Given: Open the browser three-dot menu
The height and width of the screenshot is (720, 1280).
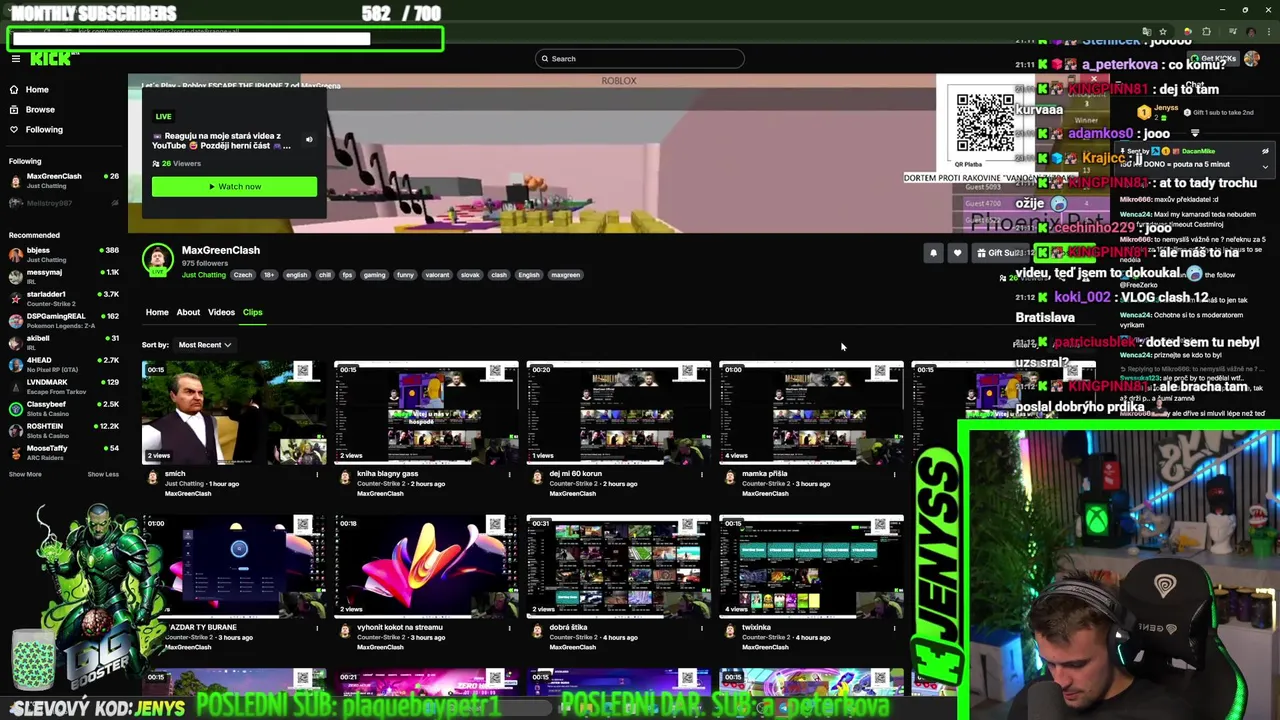Looking at the screenshot, I should point(1268,32).
